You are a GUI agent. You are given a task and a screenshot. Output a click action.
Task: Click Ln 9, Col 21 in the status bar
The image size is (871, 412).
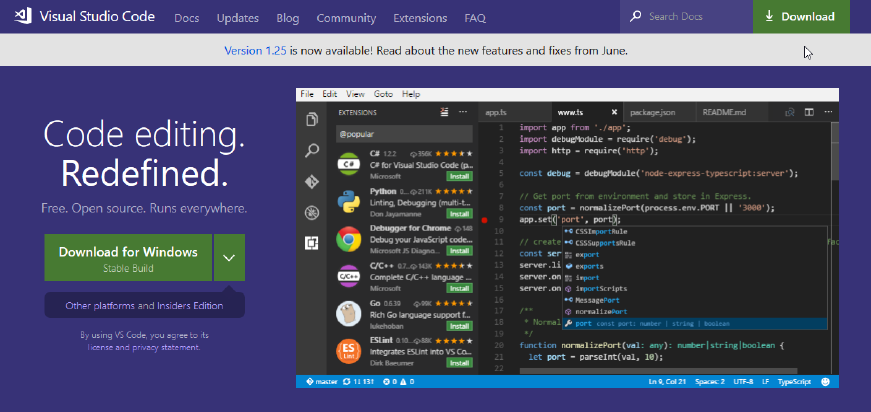click(668, 381)
